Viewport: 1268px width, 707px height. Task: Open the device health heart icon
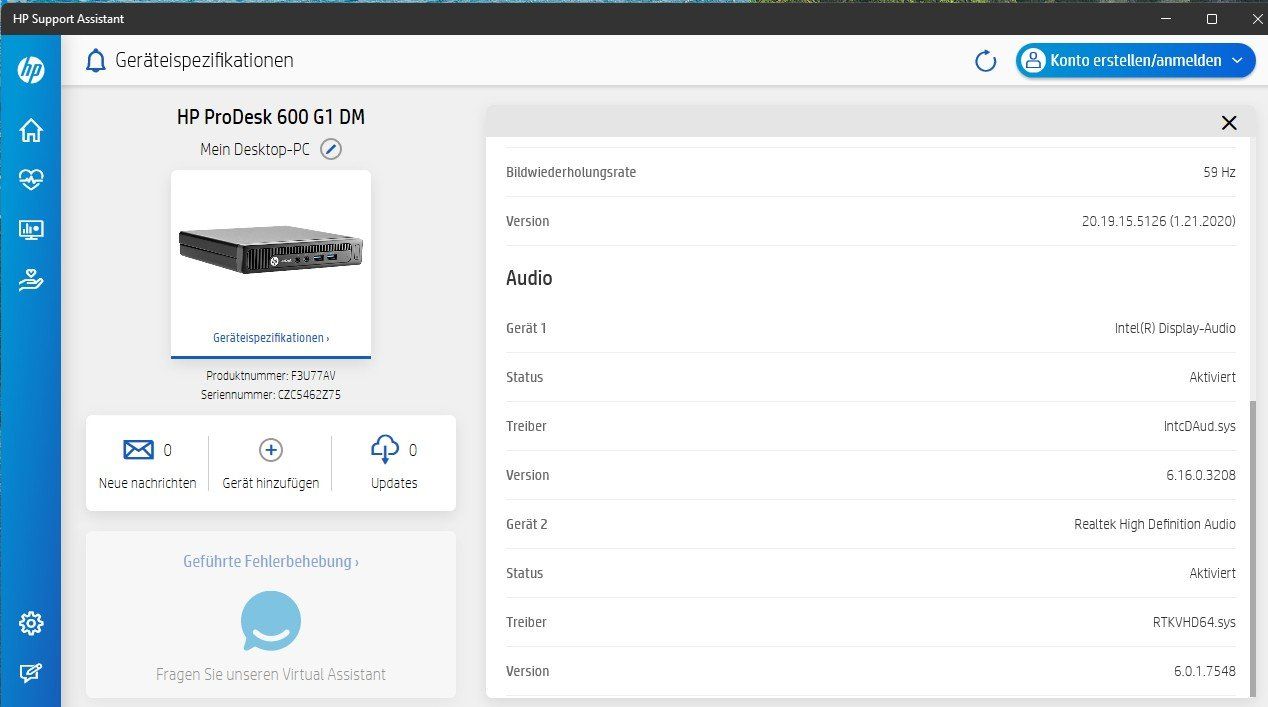(x=31, y=180)
